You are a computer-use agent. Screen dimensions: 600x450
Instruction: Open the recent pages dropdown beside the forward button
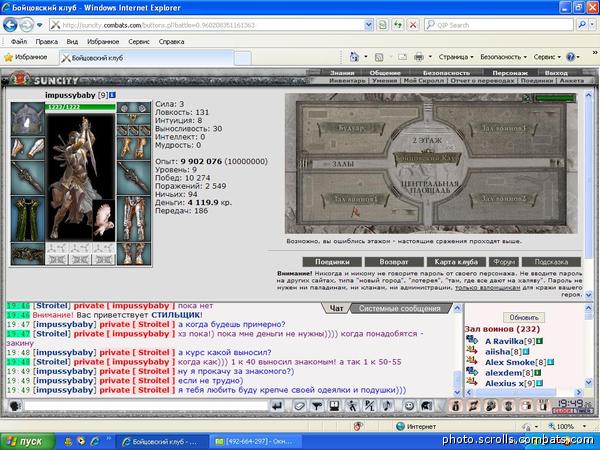(39, 25)
